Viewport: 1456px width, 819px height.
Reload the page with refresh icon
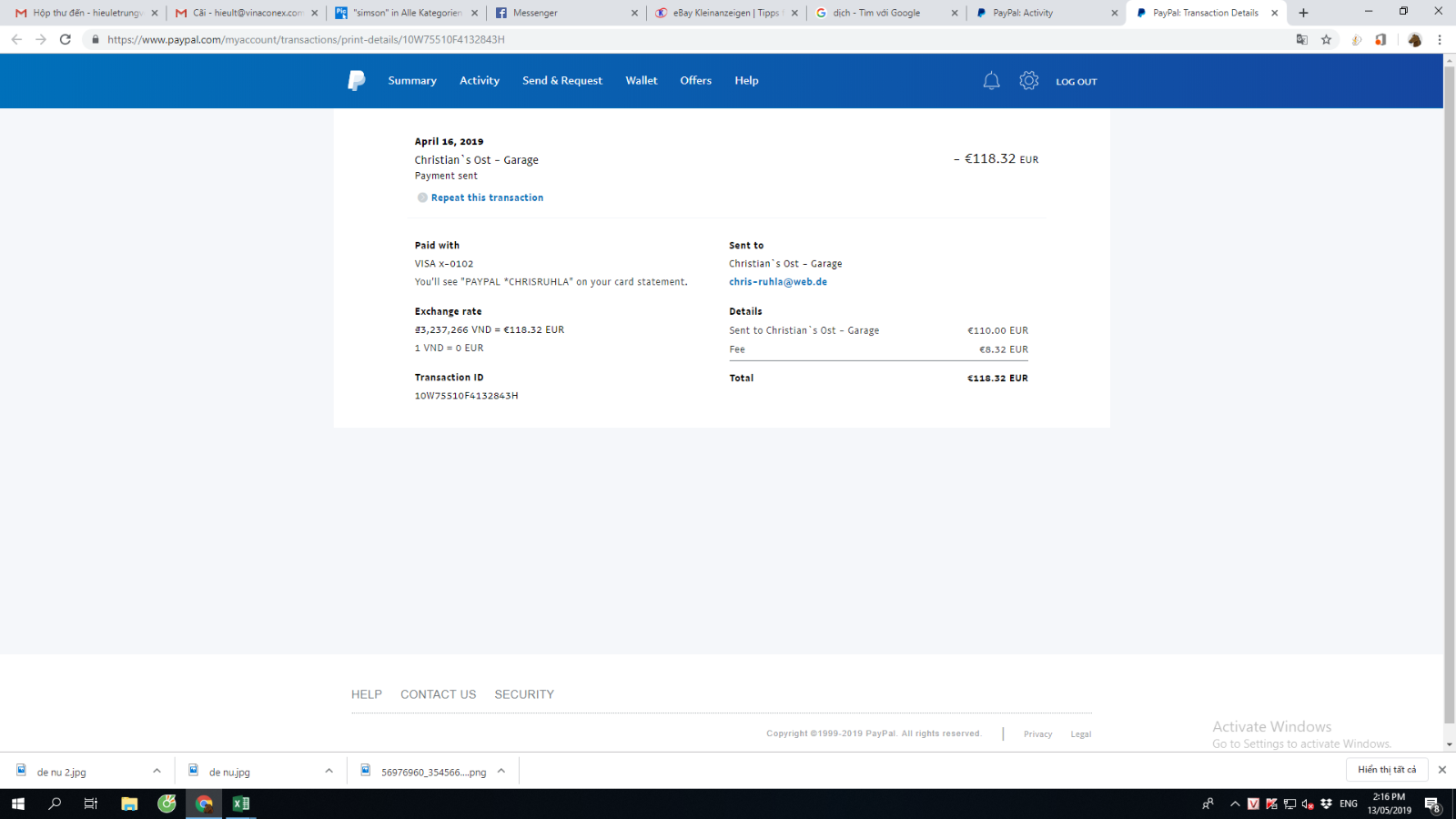(66, 39)
